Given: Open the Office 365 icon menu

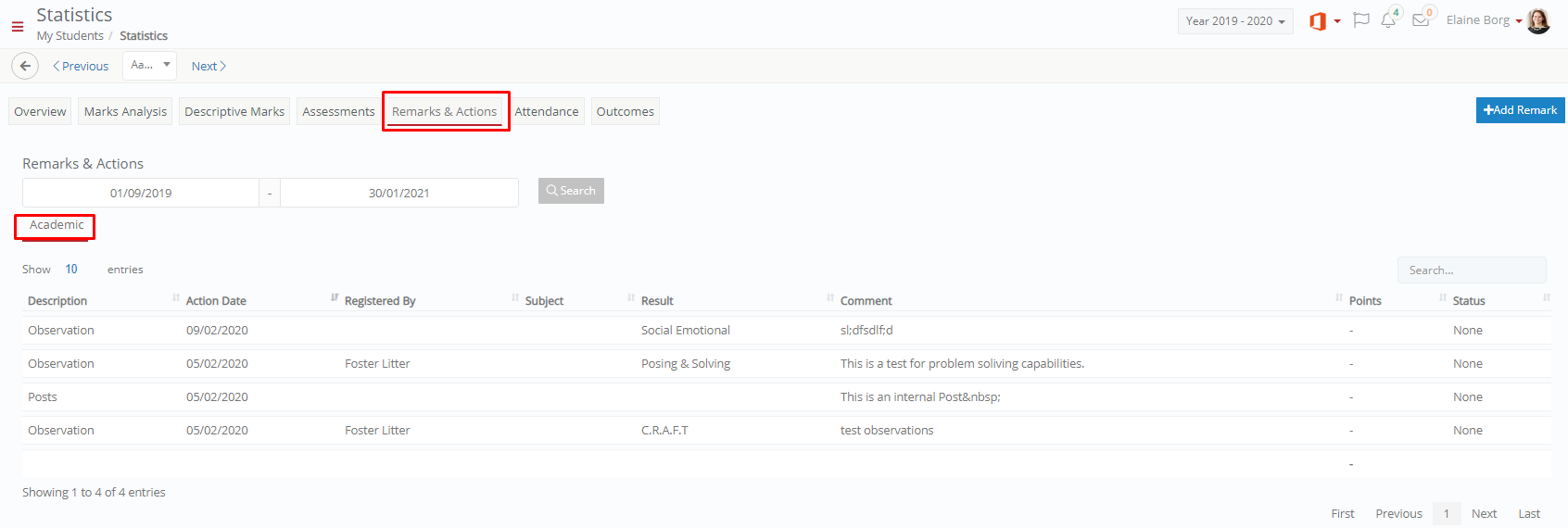Looking at the screenshot, I should tap(1318, 21).
